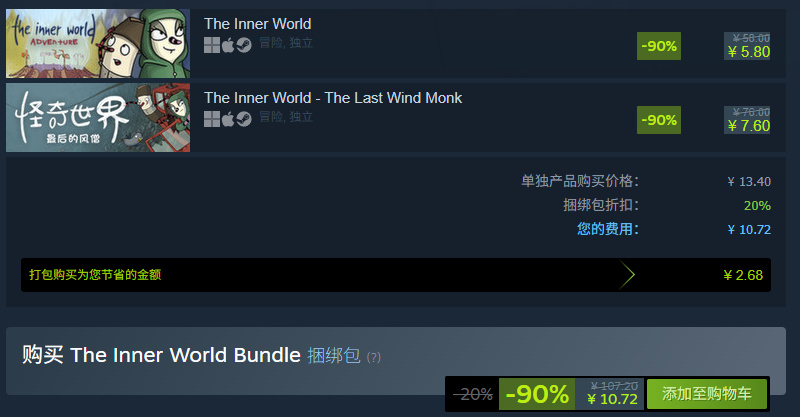Click Steam icon under The Last Wind Monk
The width and height of the screenshot is (800, 417).
(x=244, y=119)
